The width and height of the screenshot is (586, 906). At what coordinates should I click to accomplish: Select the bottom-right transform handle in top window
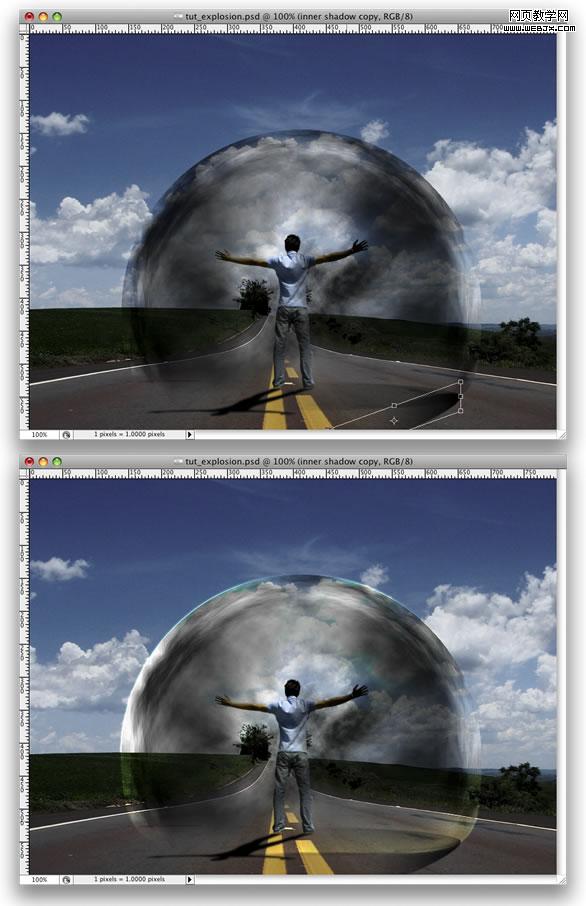[x=461, y=411]
